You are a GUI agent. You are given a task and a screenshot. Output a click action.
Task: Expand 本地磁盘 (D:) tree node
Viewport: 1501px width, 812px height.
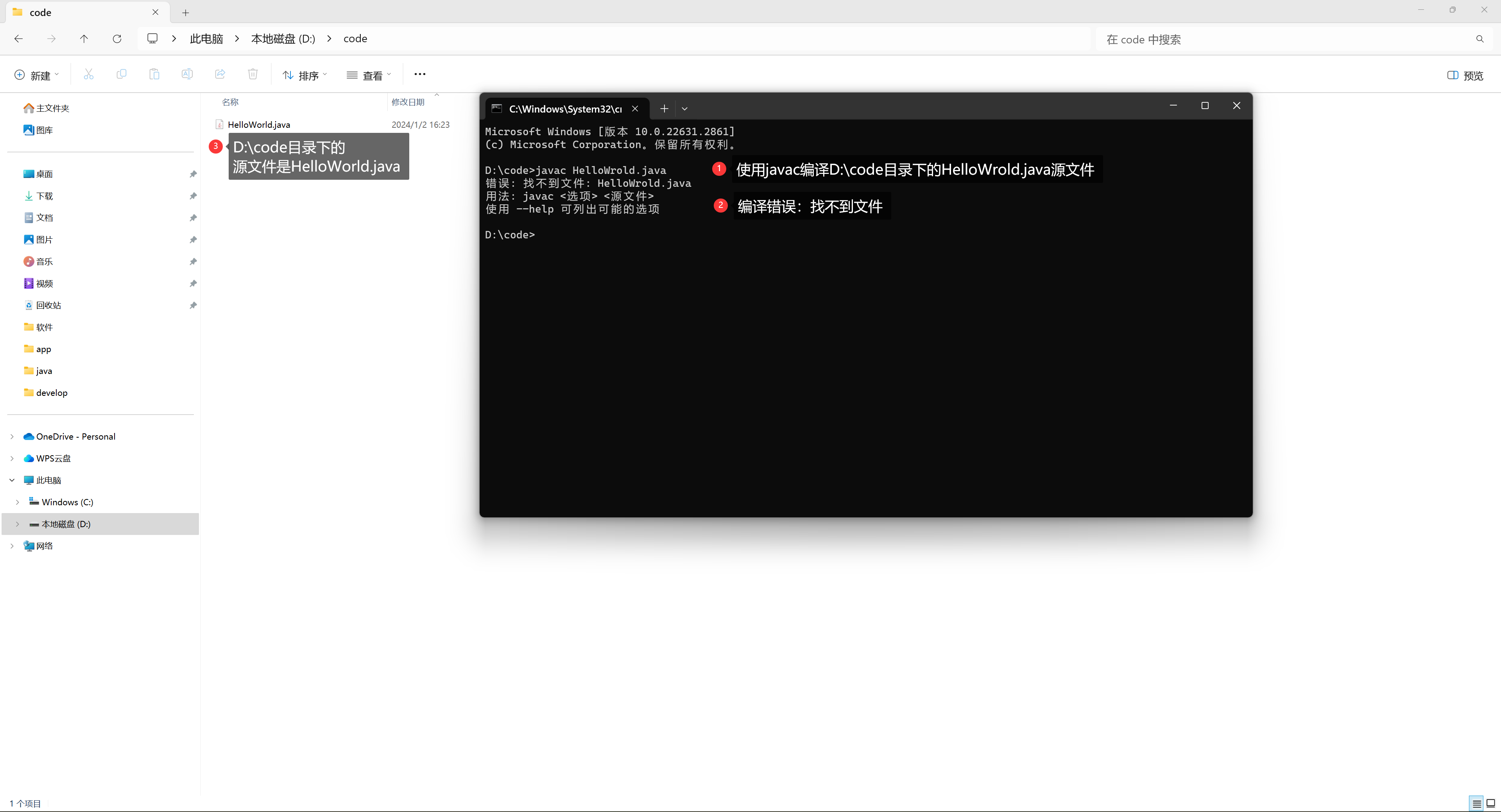pos(18,524)
